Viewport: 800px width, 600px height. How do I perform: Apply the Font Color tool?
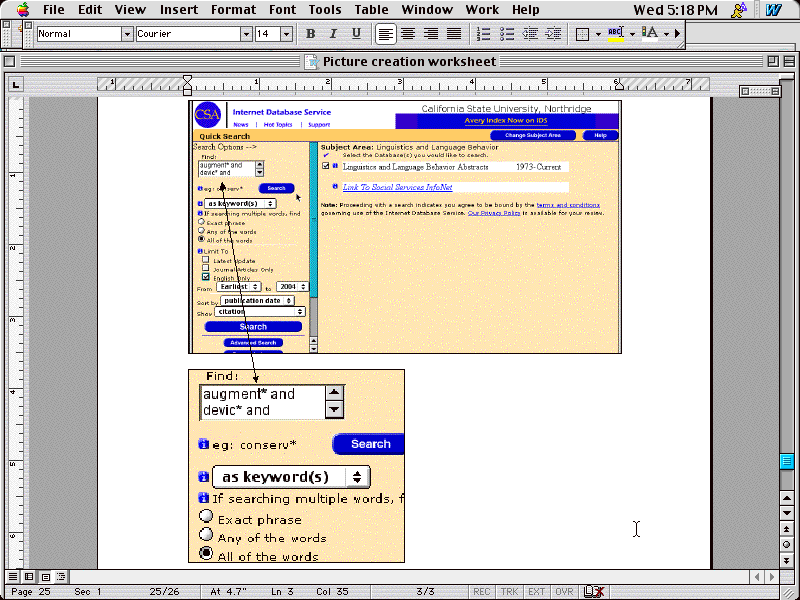click(649, 34)
